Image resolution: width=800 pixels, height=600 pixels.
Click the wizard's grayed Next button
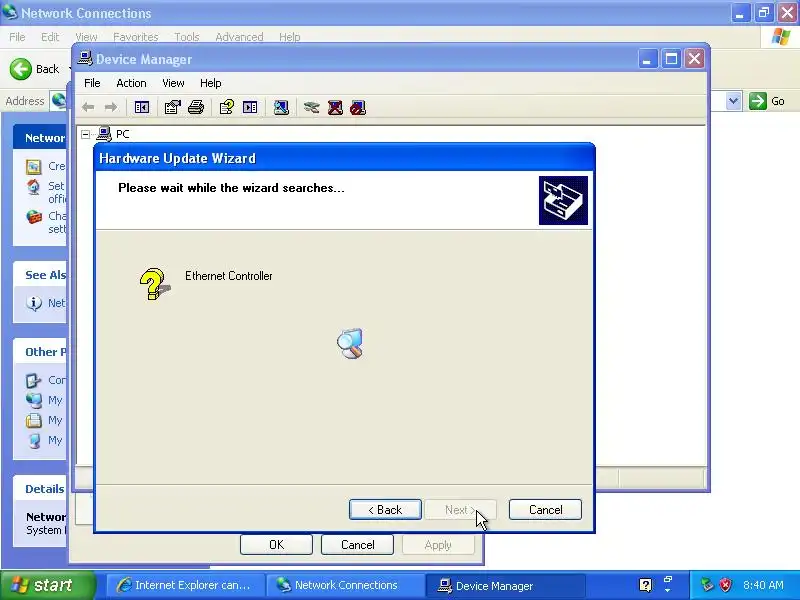(x=460, y=510)
